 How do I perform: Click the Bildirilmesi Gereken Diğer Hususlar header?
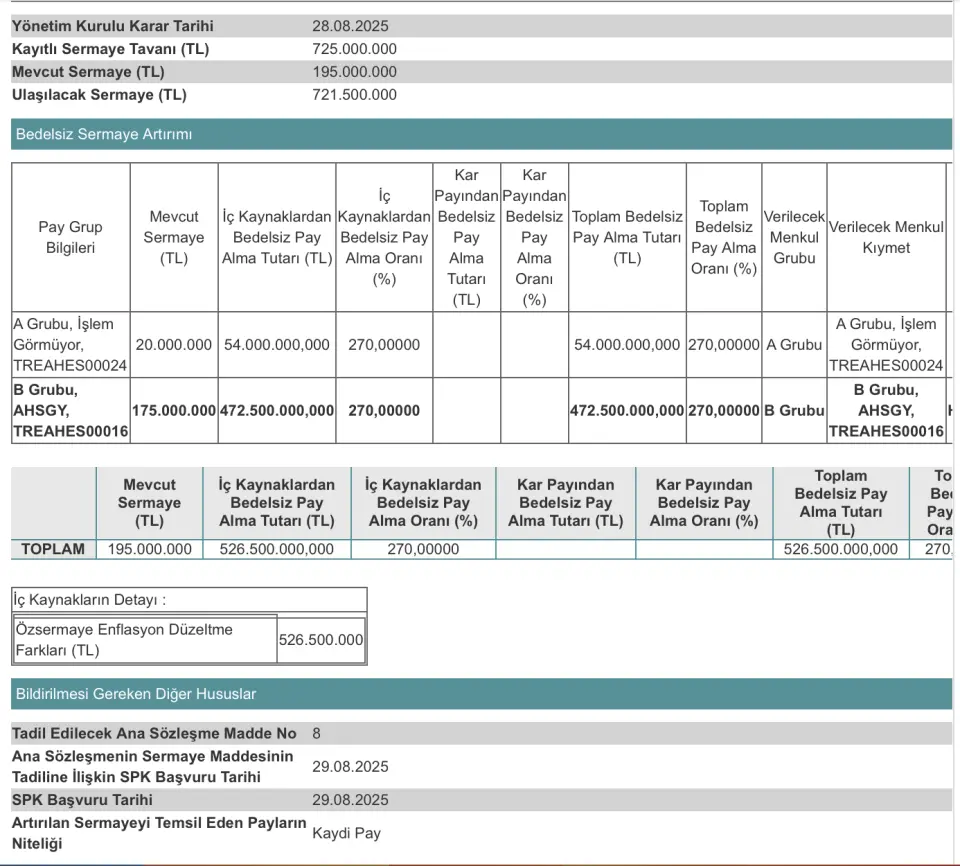pos(136,694)
